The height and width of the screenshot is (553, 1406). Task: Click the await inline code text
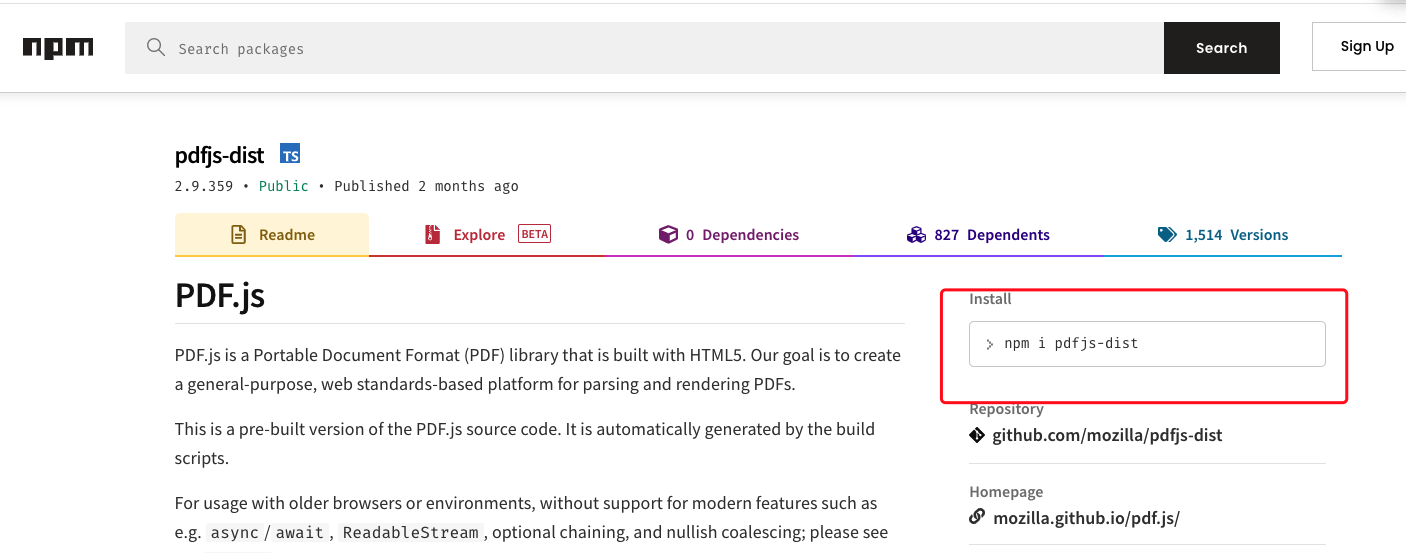300,533
